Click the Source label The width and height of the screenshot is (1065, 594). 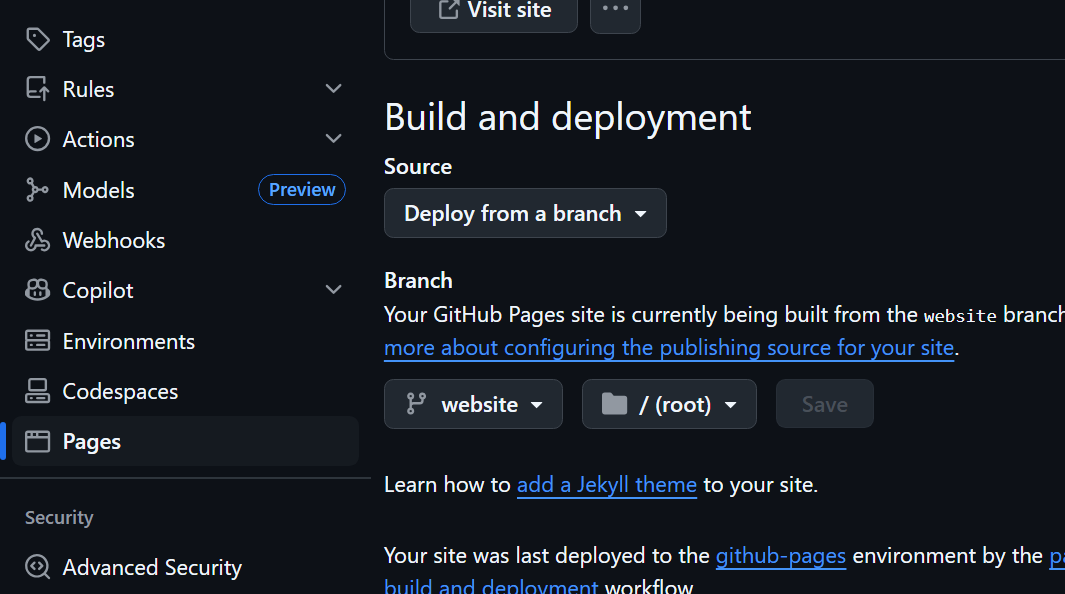pyautogui.click(x=418, y=166)
